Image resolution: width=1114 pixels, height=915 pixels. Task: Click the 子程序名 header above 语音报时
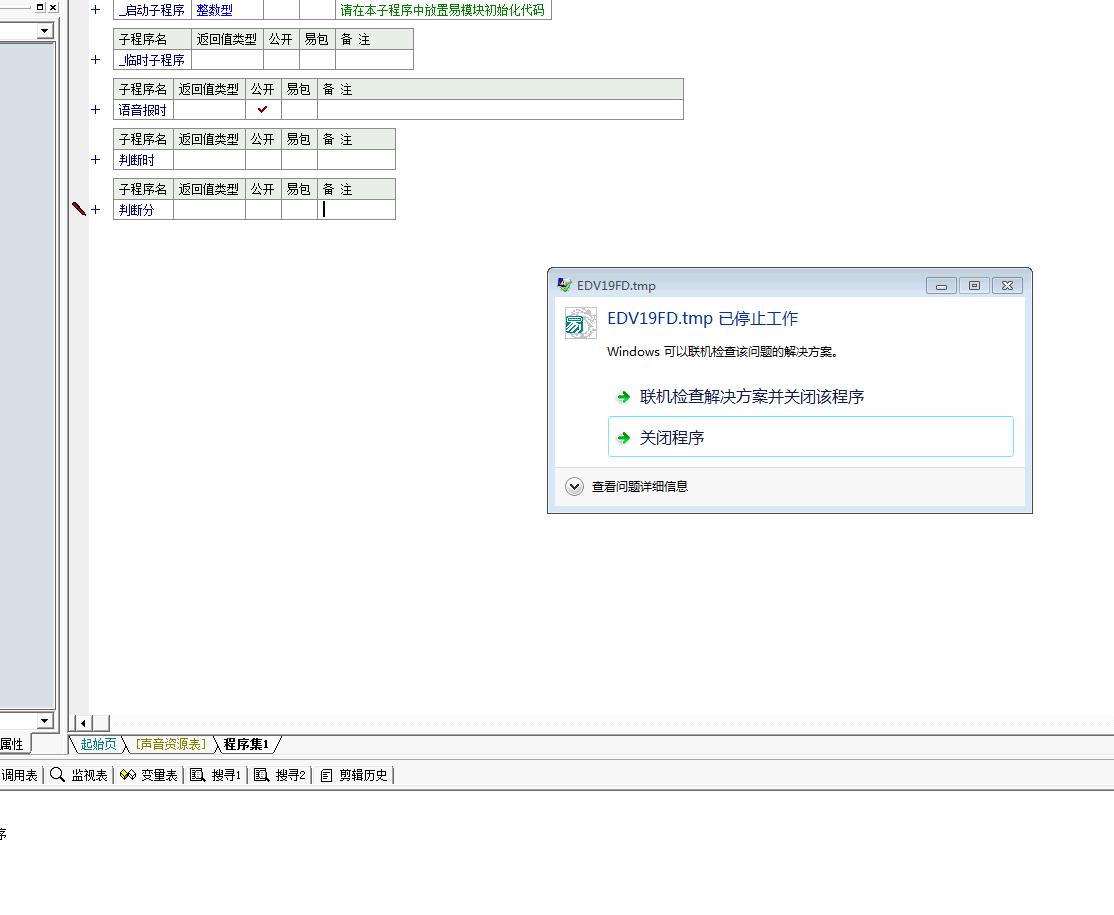[x=143, y=89]
